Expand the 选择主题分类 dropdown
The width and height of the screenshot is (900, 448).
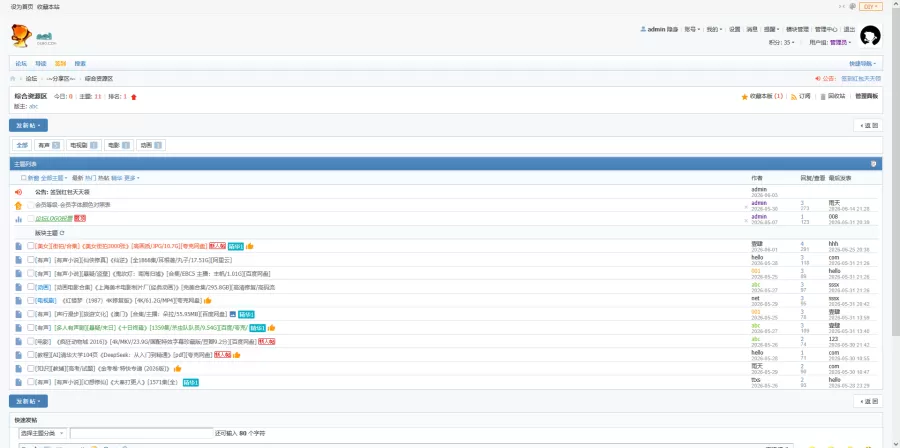pyautogui.click(x=43, y=433)
